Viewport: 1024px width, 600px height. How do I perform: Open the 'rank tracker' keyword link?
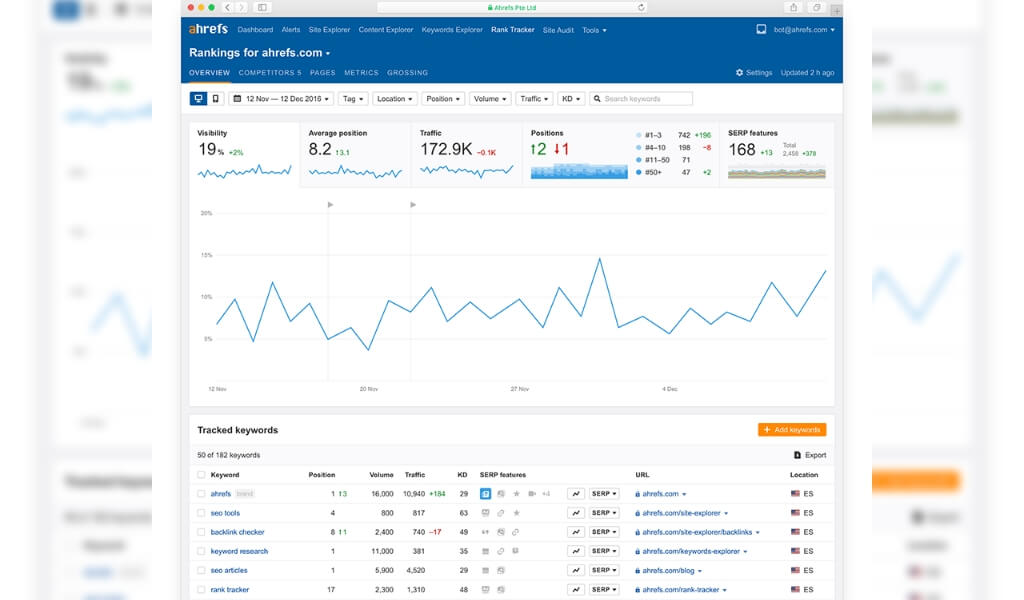pyautogui.click(x=230, y=590)
